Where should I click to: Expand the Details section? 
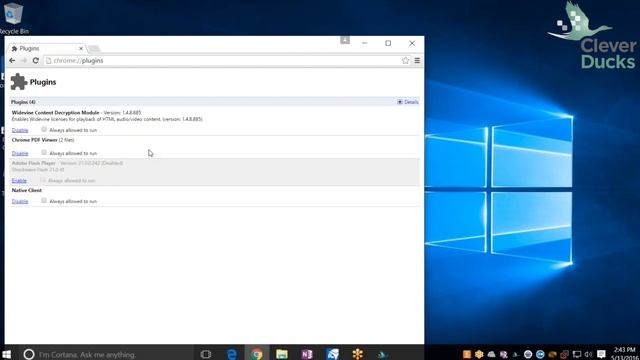click(x=408, y=102)
